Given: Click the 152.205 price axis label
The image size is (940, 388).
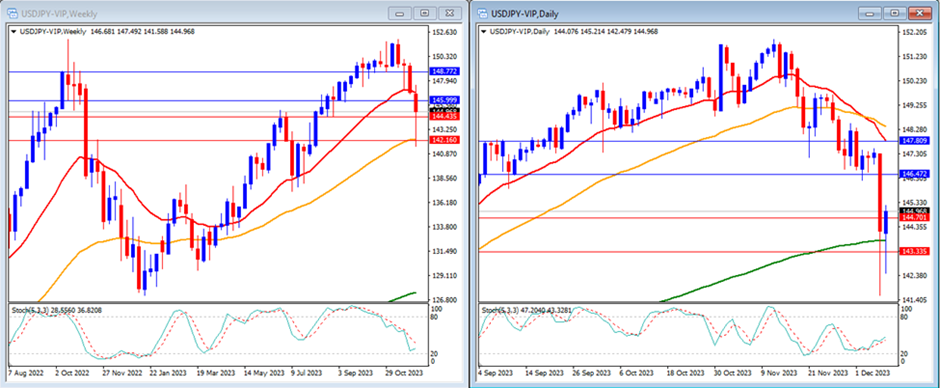Looking at the screenshot, I should pos(915,32).
